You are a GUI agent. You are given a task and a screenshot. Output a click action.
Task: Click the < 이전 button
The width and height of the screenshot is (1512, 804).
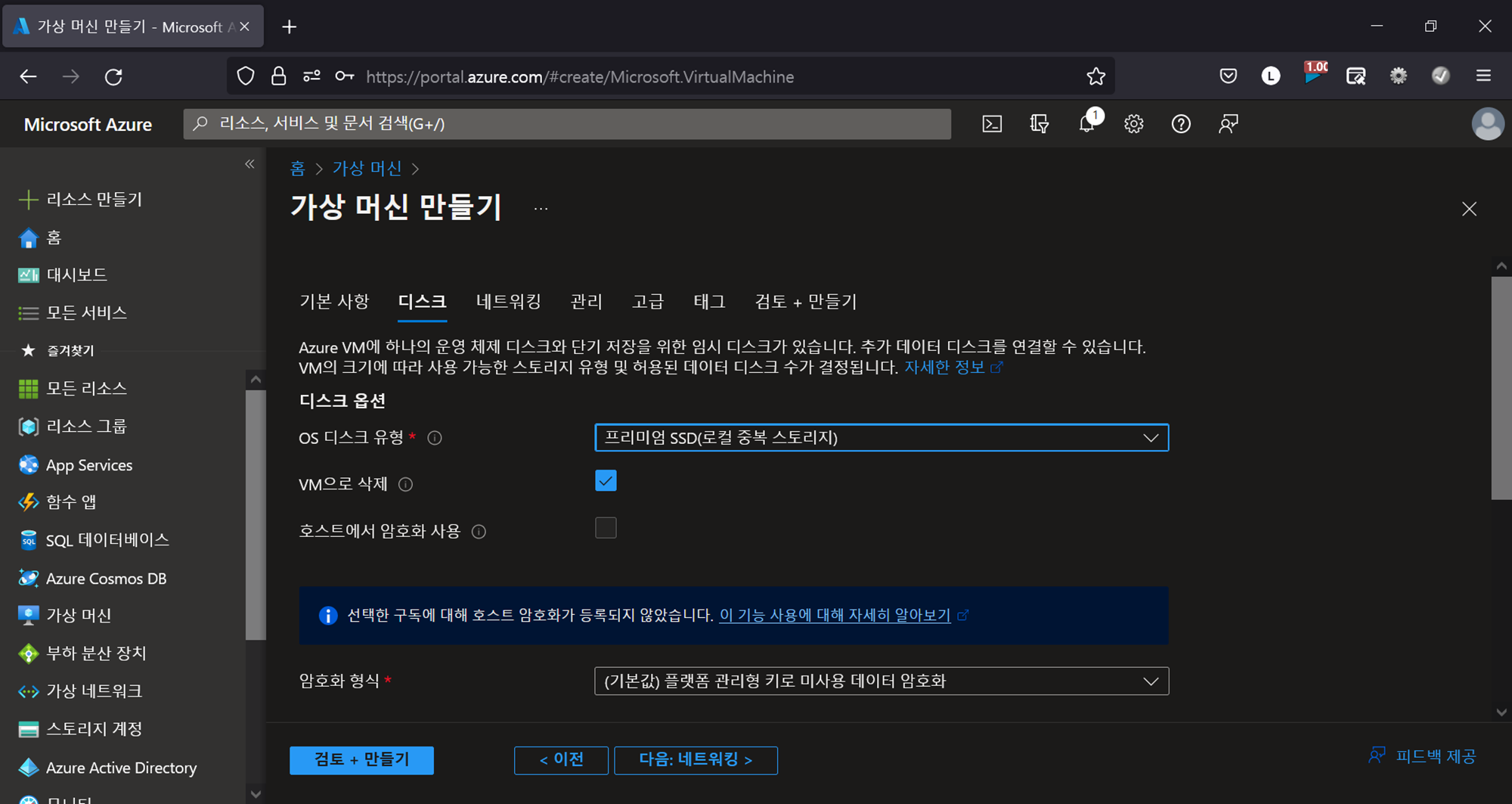tap(561, 760)
